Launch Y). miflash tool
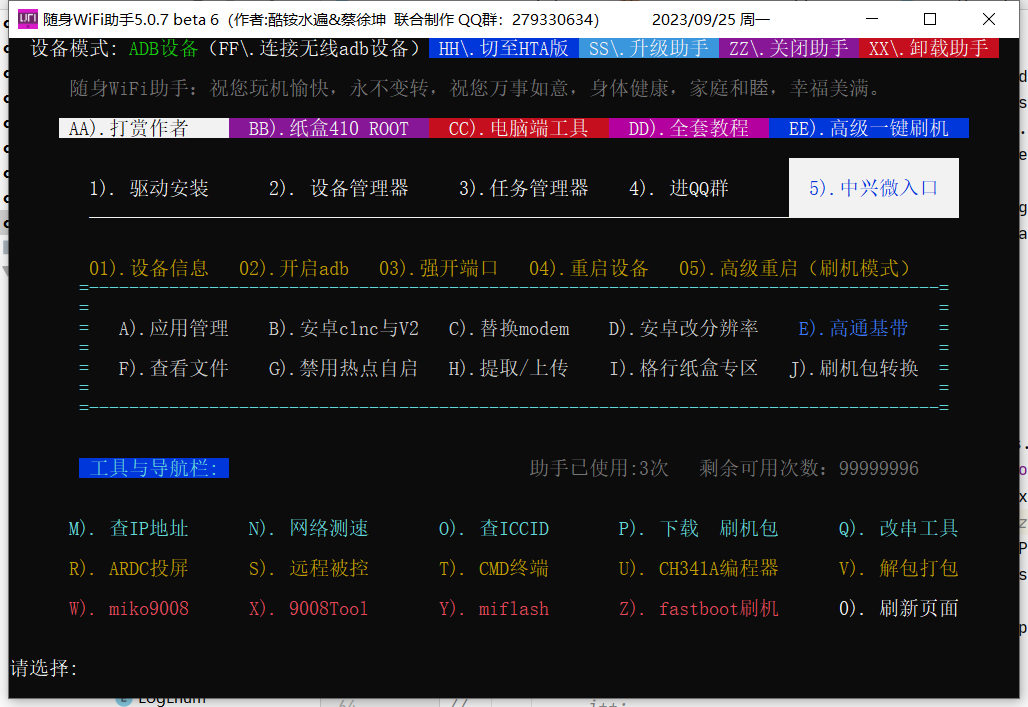 [494, 609]
